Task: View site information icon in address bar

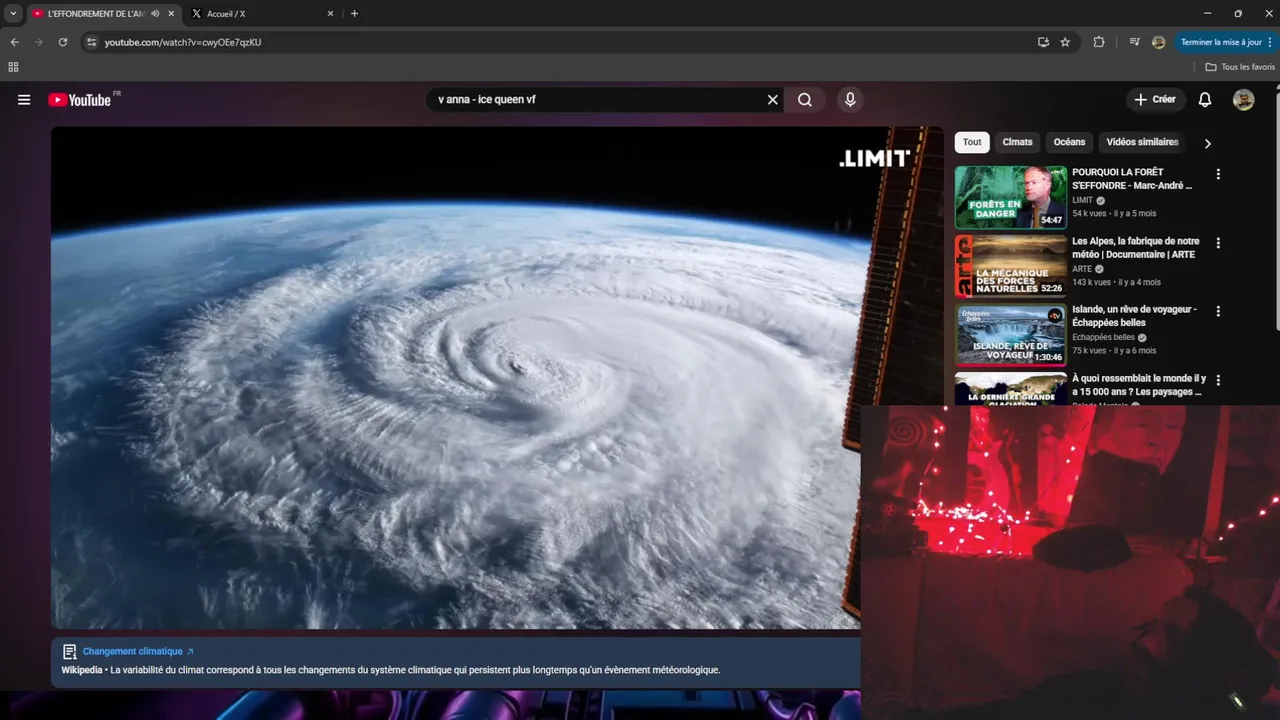Action: point(91,42)
